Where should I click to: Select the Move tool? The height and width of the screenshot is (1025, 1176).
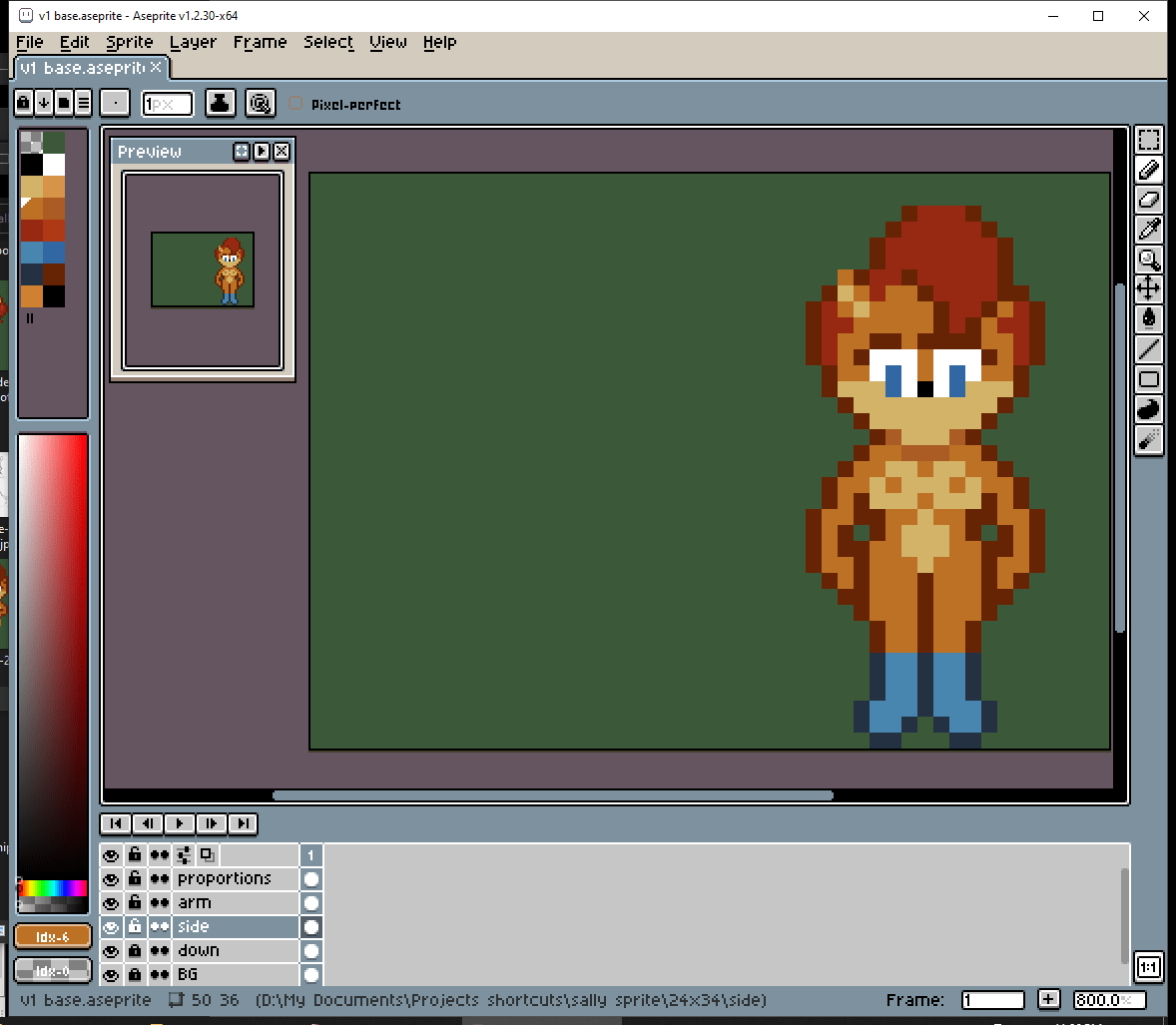pos(1149,289)
